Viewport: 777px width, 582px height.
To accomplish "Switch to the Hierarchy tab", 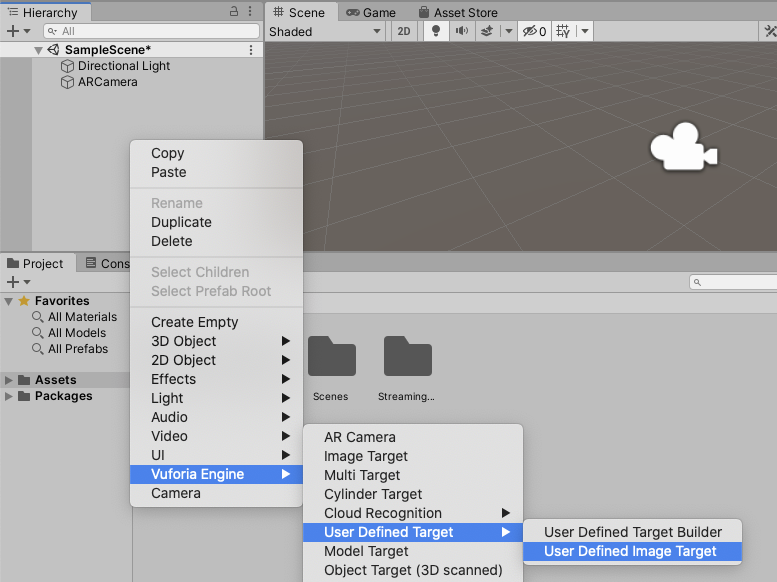I will coord(44,12).
